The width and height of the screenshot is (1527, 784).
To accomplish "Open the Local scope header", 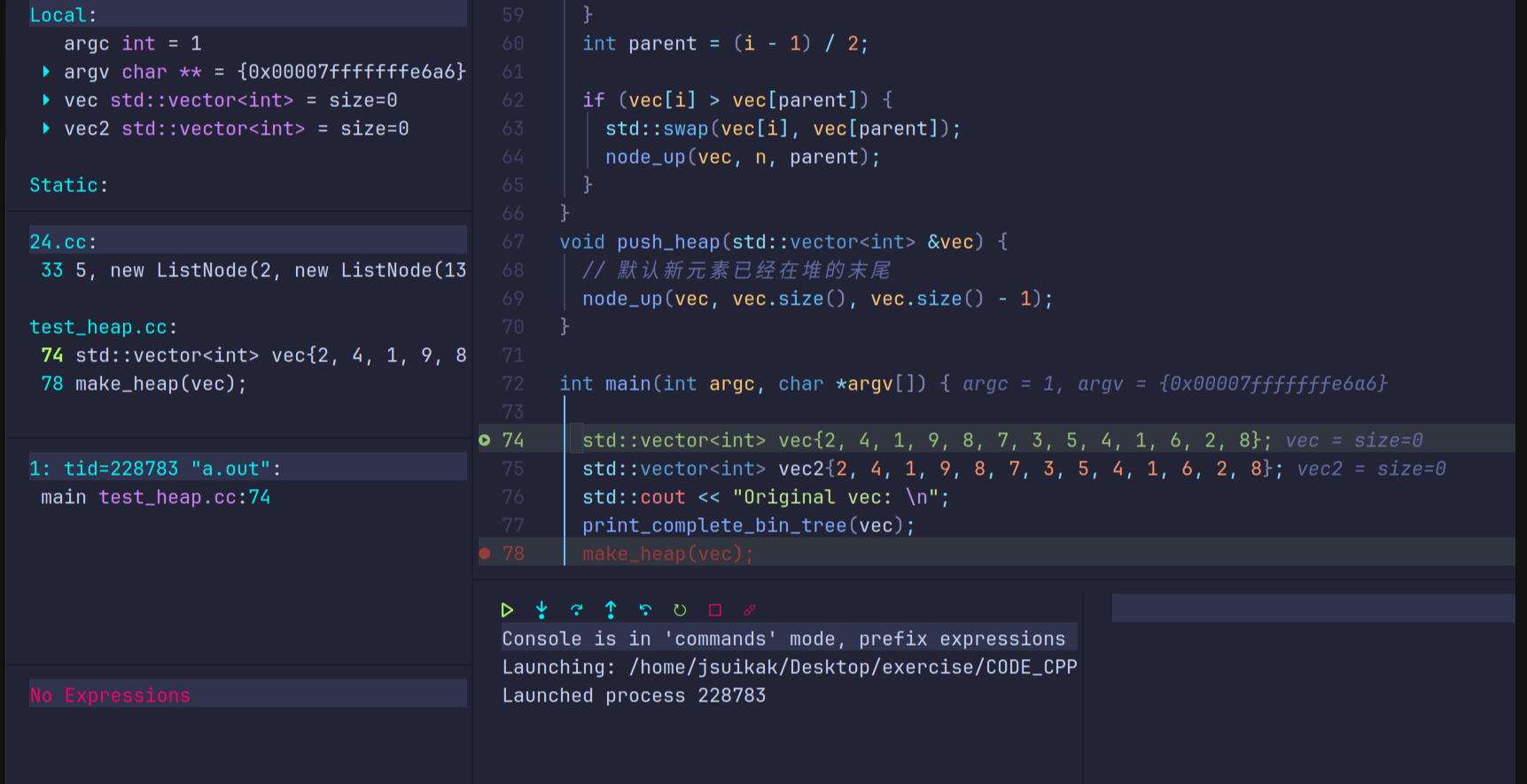I will [x=248, y=15].
